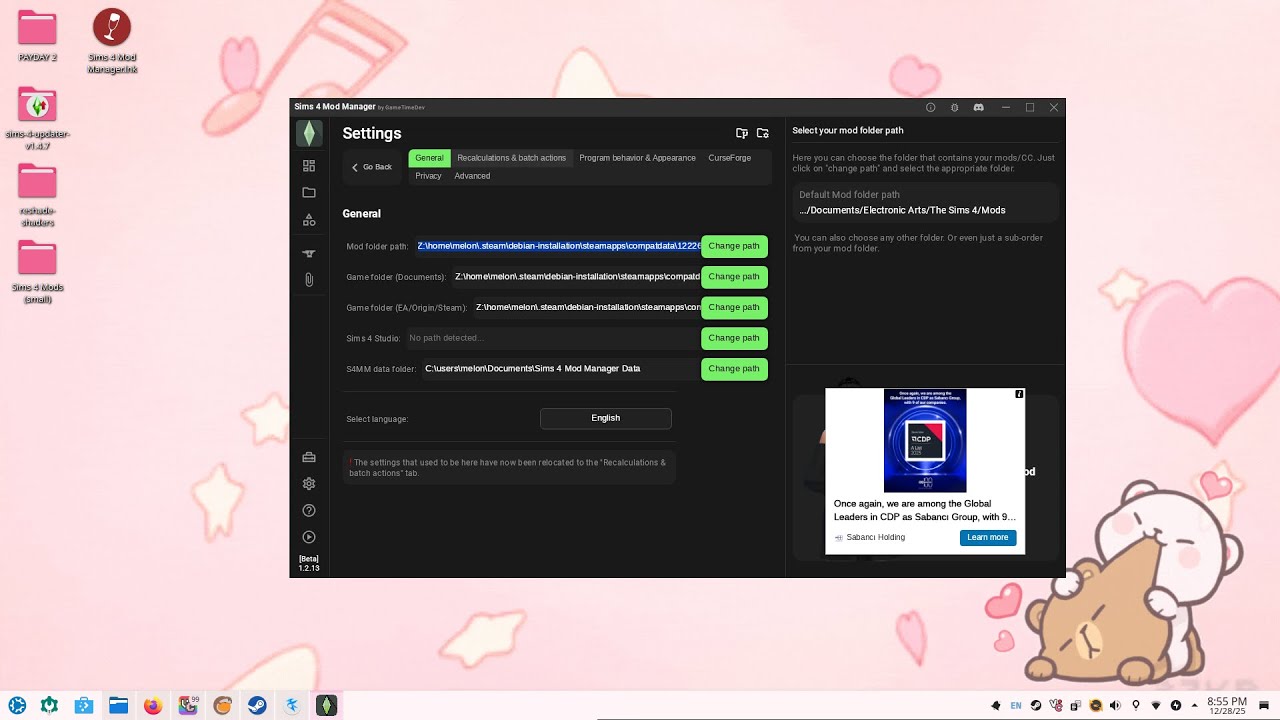This screenshot has height=720, width=1280.
Task: Launch Firefox from the taskbar
Action: 153,705
